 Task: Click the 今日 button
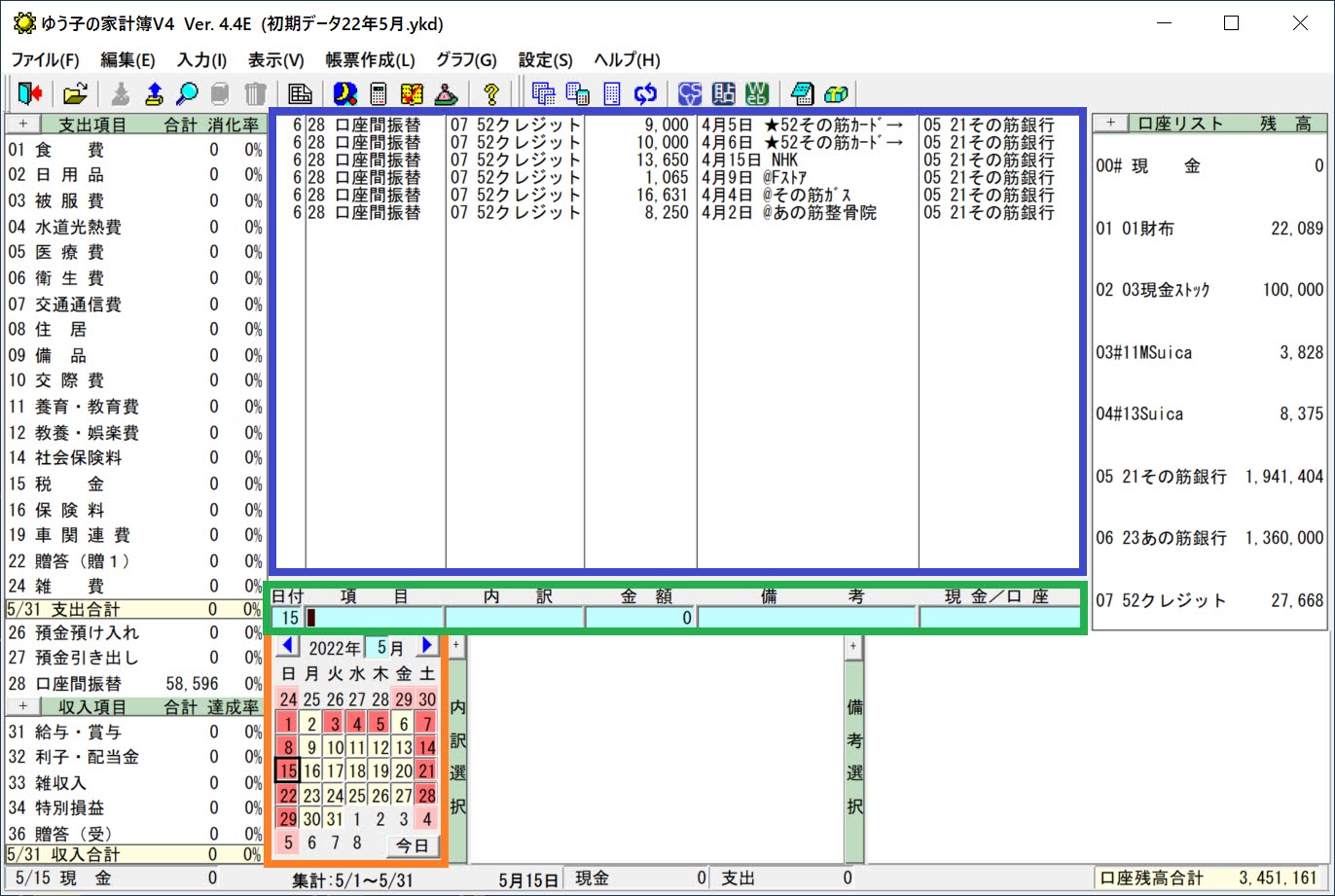413,845
